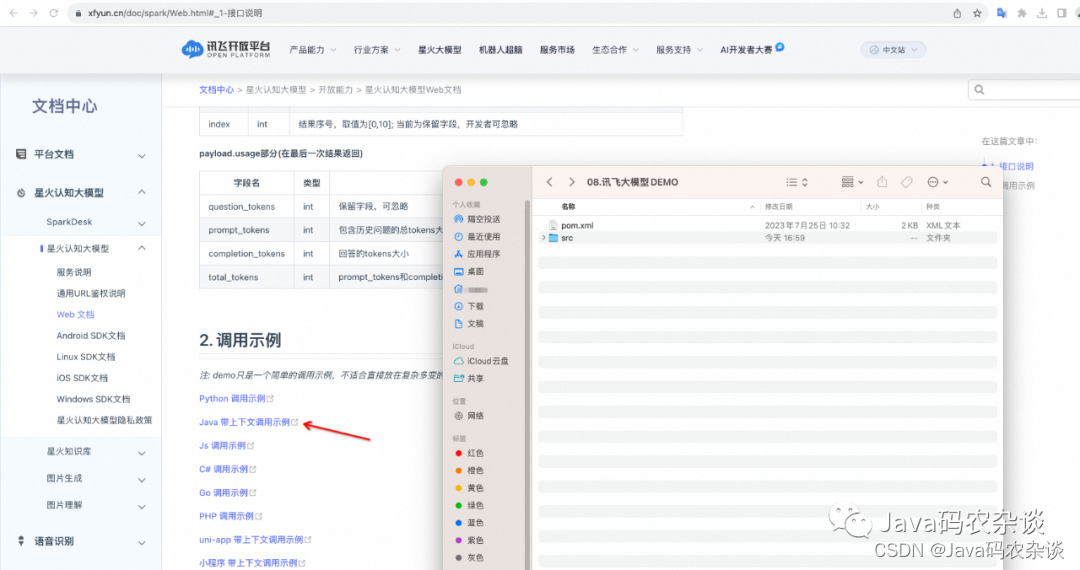Click the Finder search magnifier

[x=986, y=182]
